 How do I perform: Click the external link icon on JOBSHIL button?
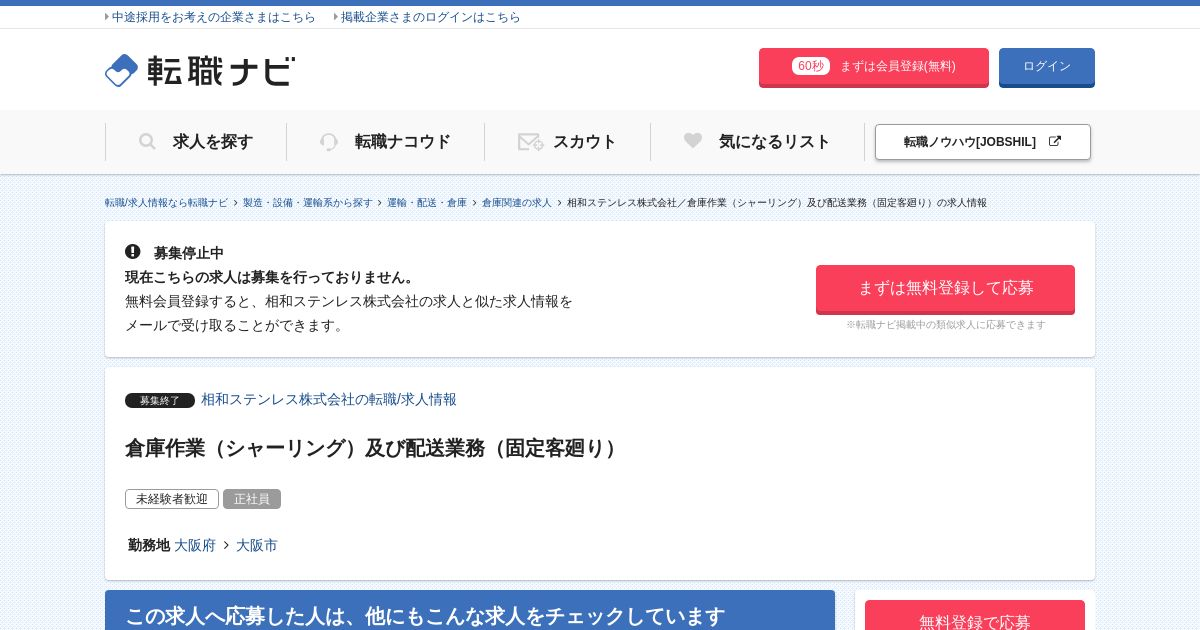(1054, 141)
